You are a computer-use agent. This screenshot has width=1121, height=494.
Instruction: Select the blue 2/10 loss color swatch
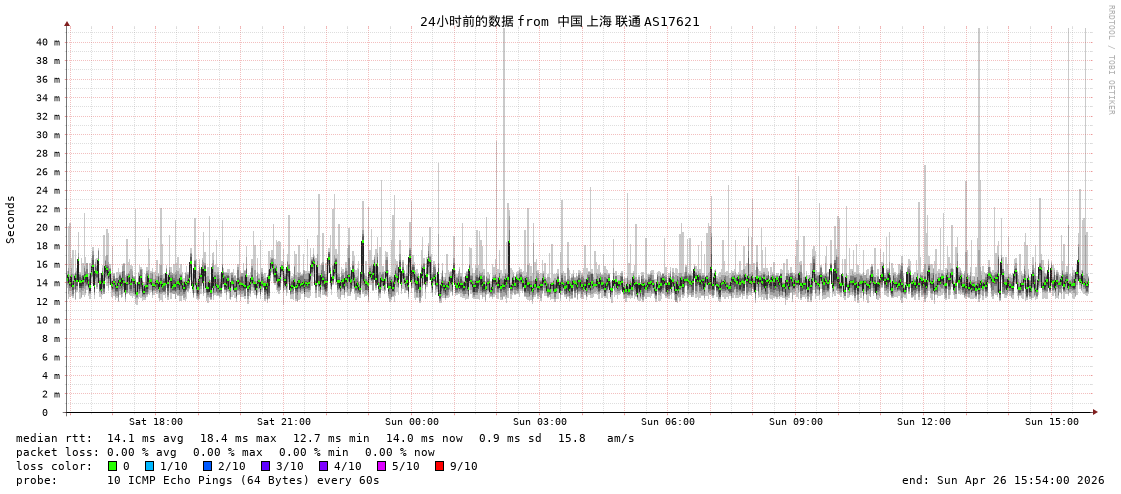click(x=207, y=466)
